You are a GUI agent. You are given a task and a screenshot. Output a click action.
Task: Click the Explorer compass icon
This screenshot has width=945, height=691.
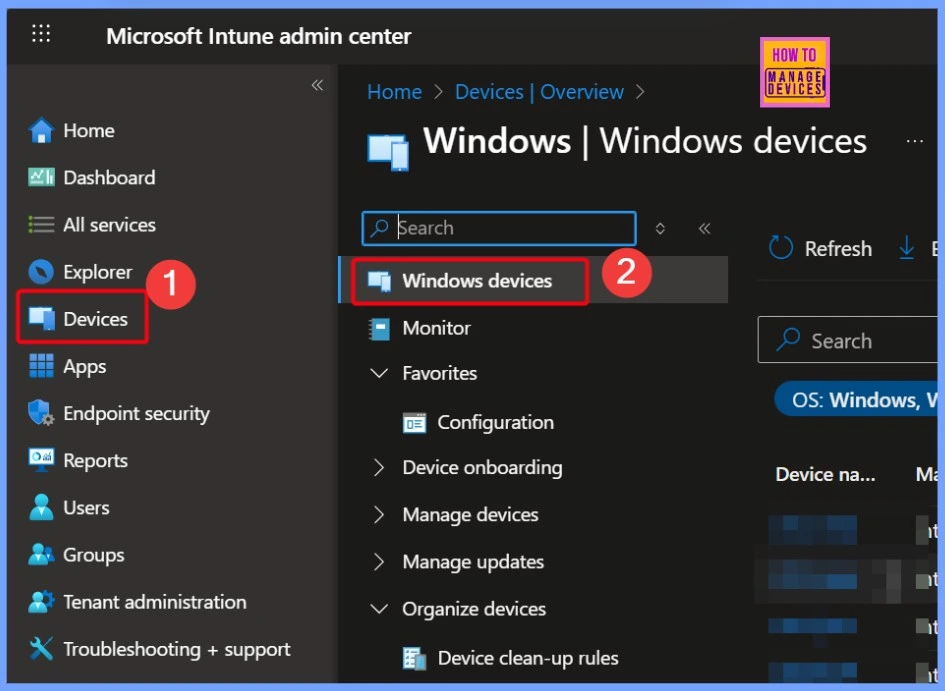41,272
